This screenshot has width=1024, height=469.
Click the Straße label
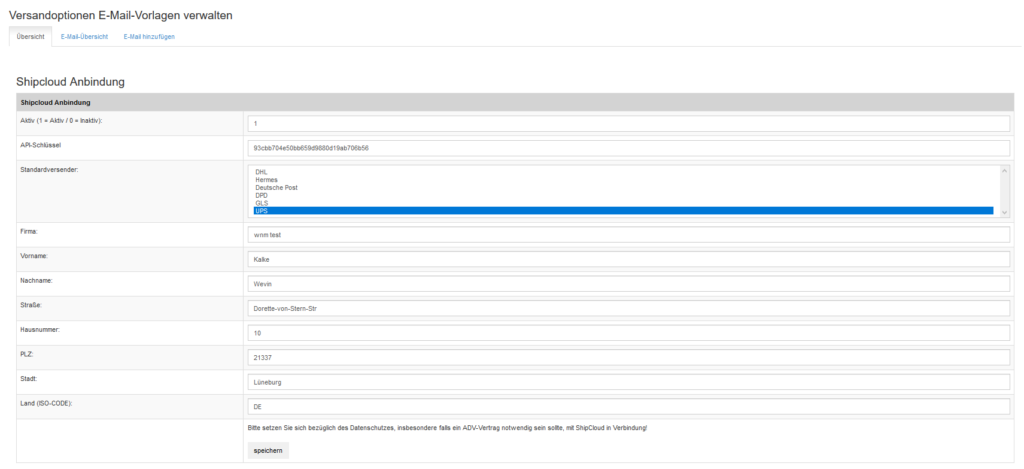(x=31, y=304)
